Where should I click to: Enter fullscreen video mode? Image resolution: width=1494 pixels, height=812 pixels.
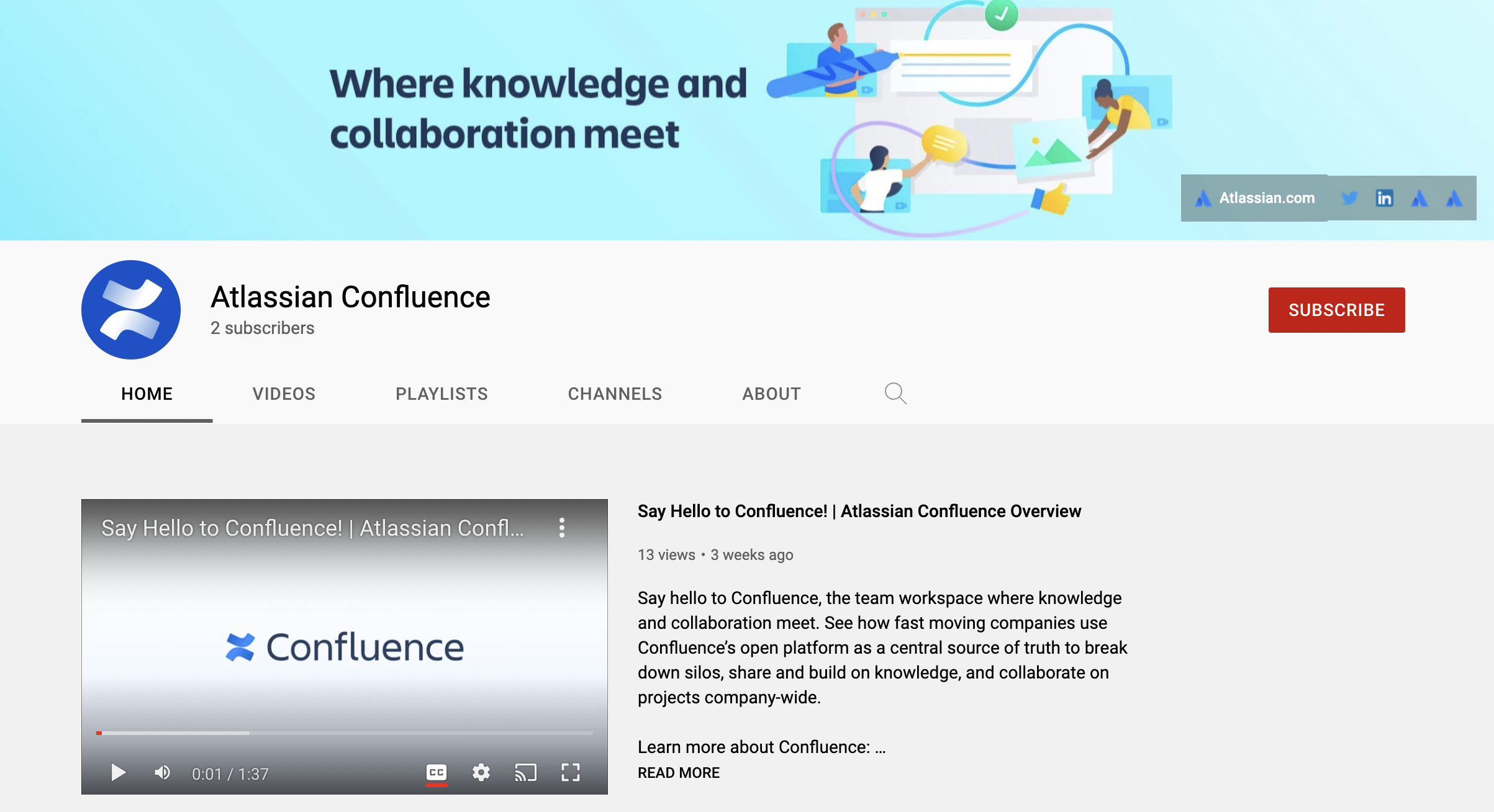570,773
